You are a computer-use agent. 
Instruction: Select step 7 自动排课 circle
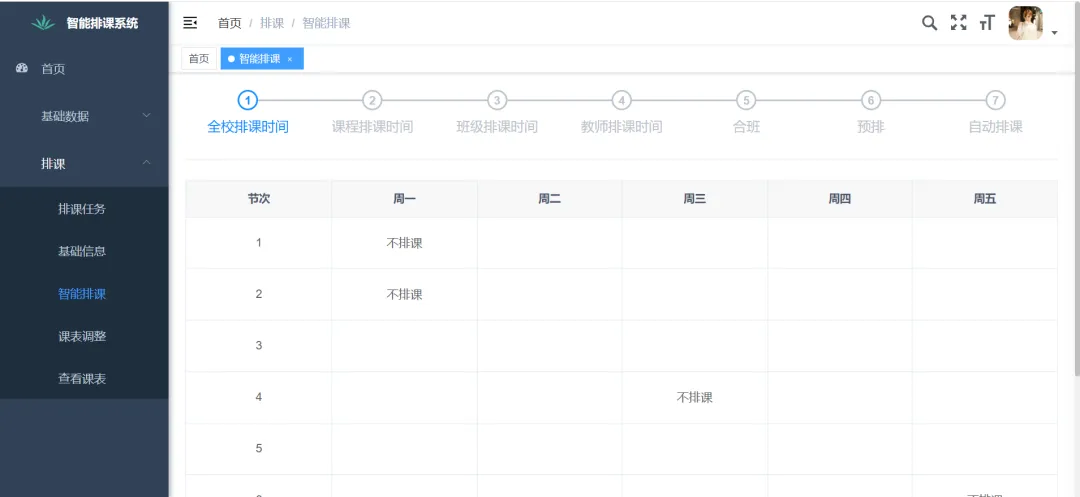[x=995, y=100]
